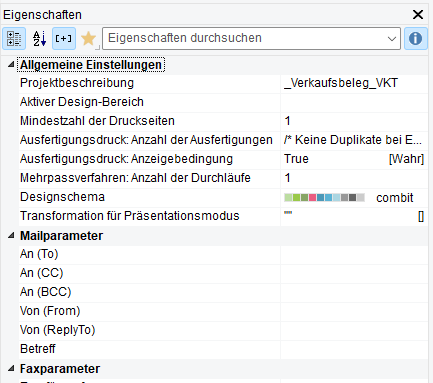The image size is (433, 383).
Task: Click the An (To) value cell
Action: click(354, 255)
